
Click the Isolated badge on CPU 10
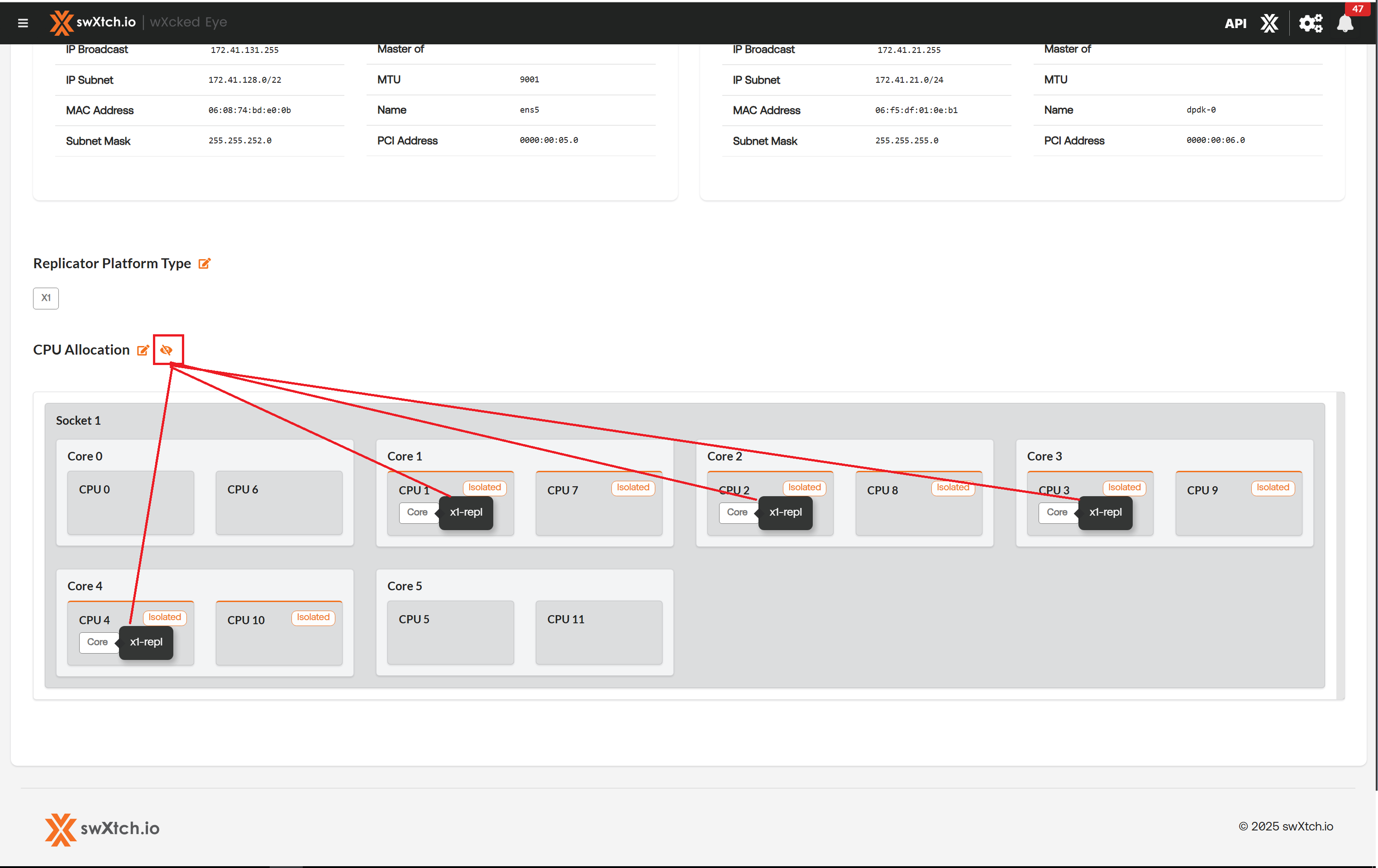pyautogui.click(x=313, y=617)
